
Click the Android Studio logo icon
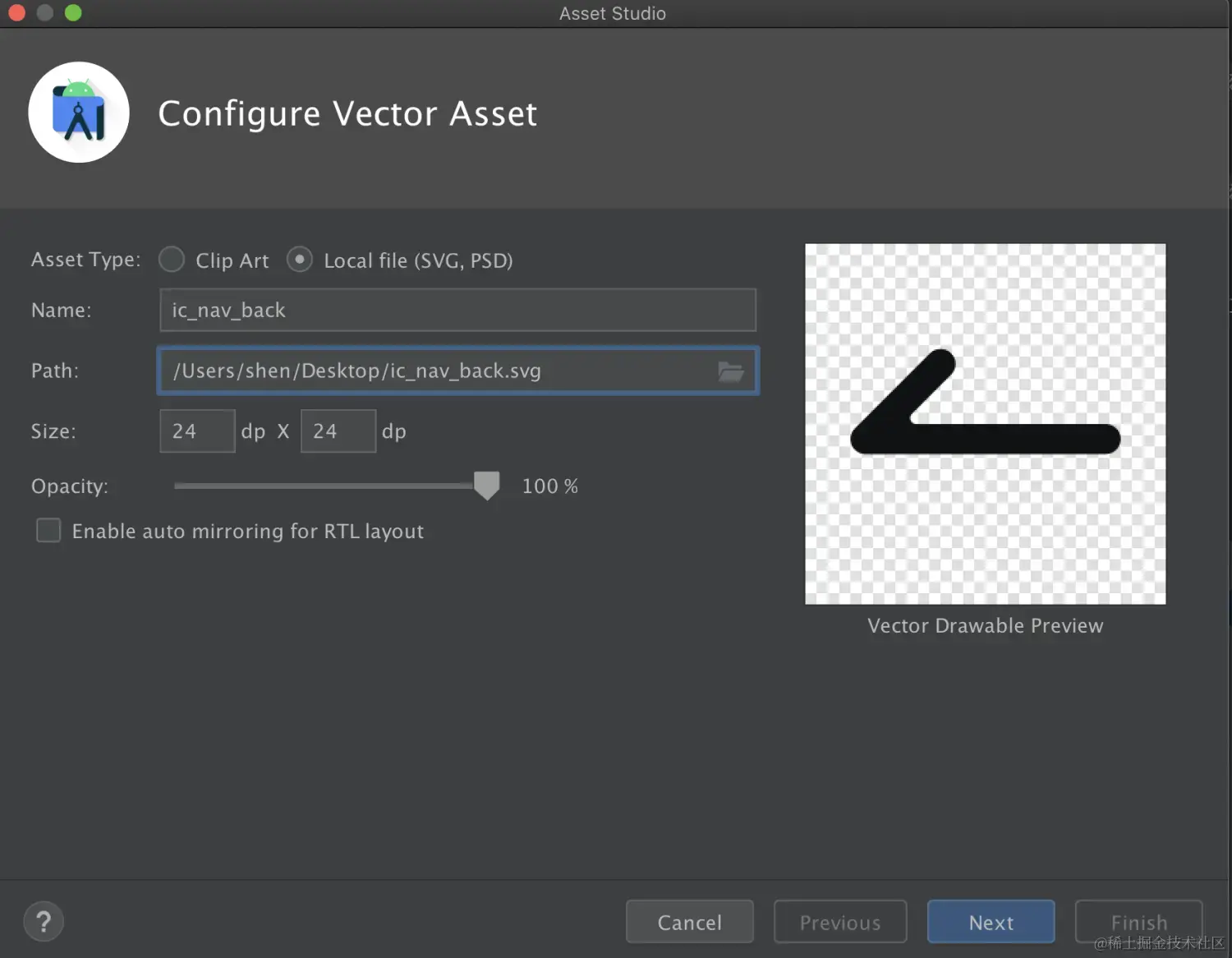(79, 113)
